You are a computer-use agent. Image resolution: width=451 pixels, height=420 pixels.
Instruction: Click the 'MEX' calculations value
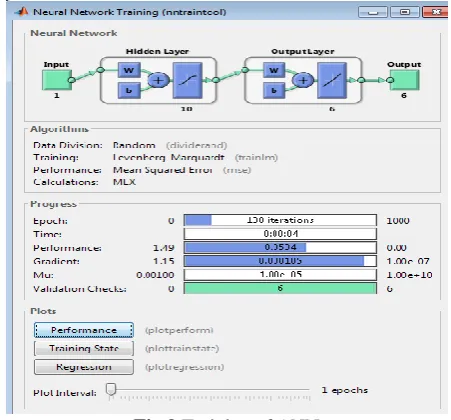click(124, 182)
